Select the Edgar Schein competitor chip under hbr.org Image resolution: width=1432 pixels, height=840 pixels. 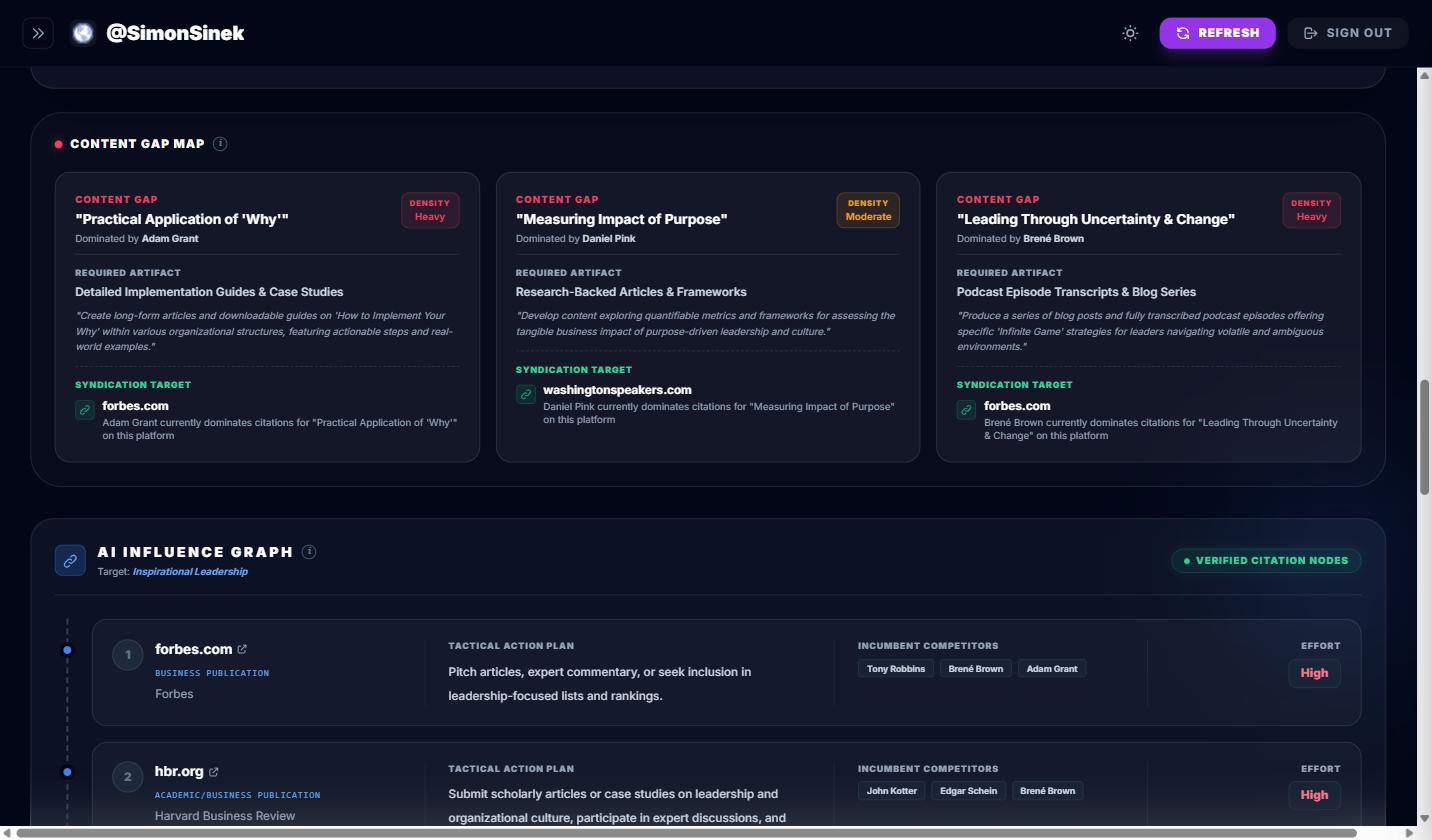click(968, 790)
